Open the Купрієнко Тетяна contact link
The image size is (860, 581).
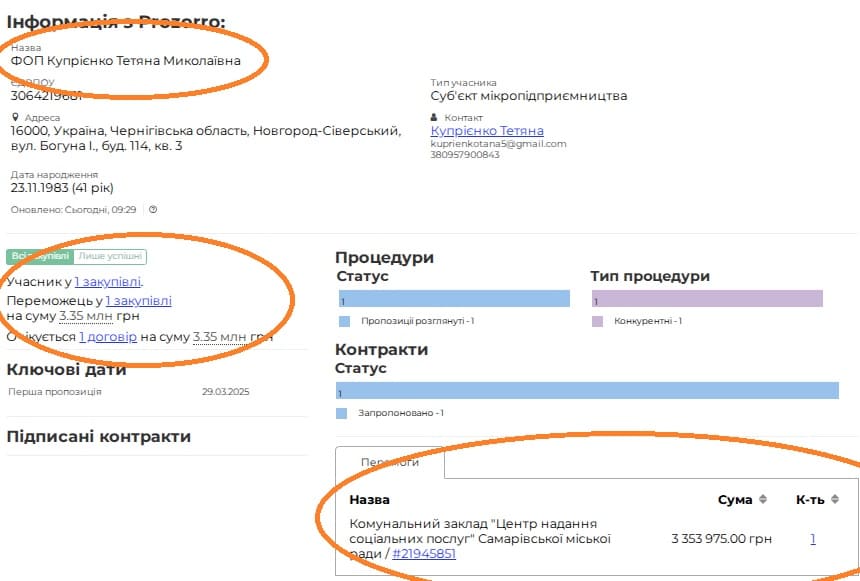[487, 131]
